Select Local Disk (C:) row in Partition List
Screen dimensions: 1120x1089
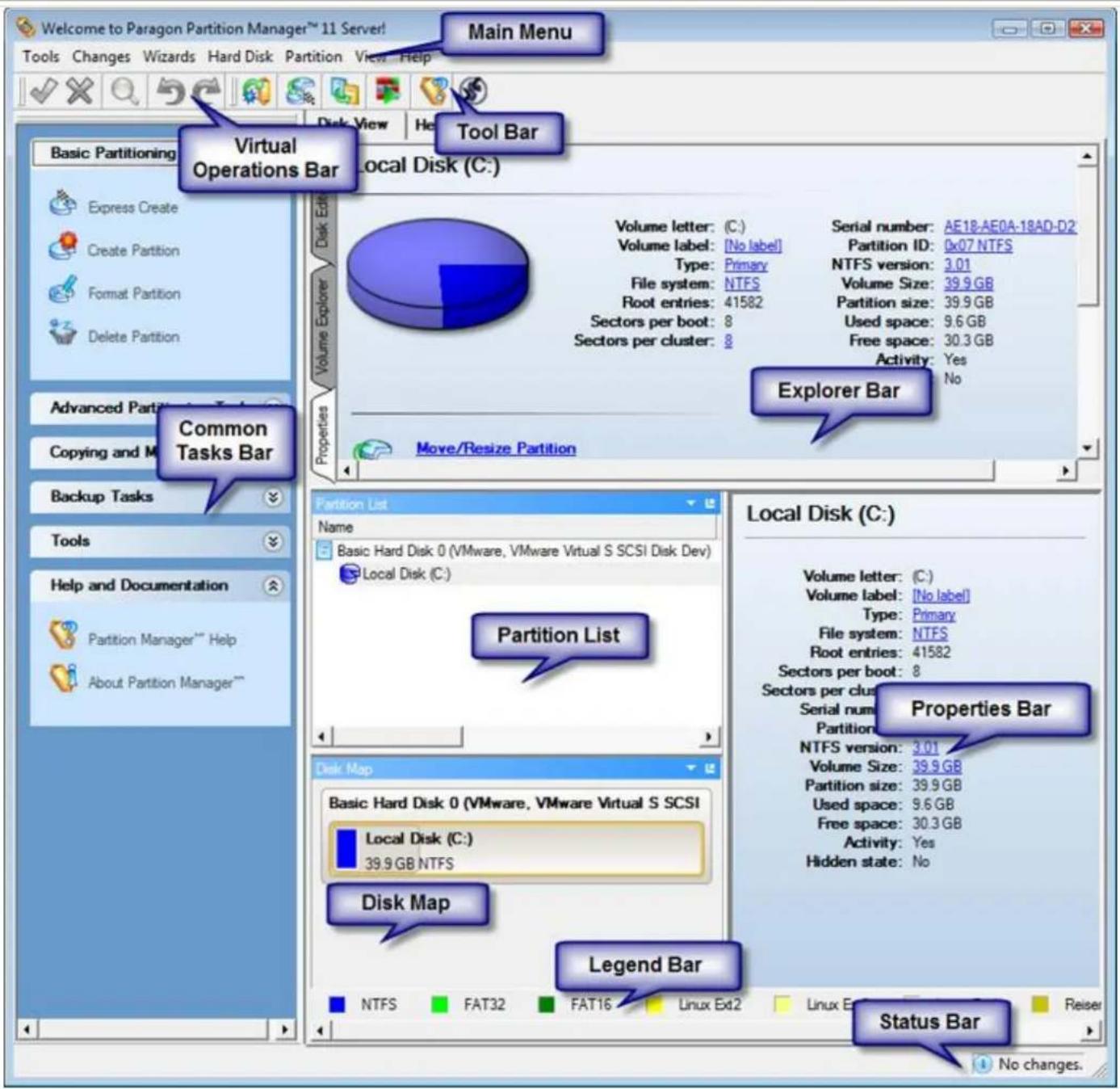pos(517,574)
